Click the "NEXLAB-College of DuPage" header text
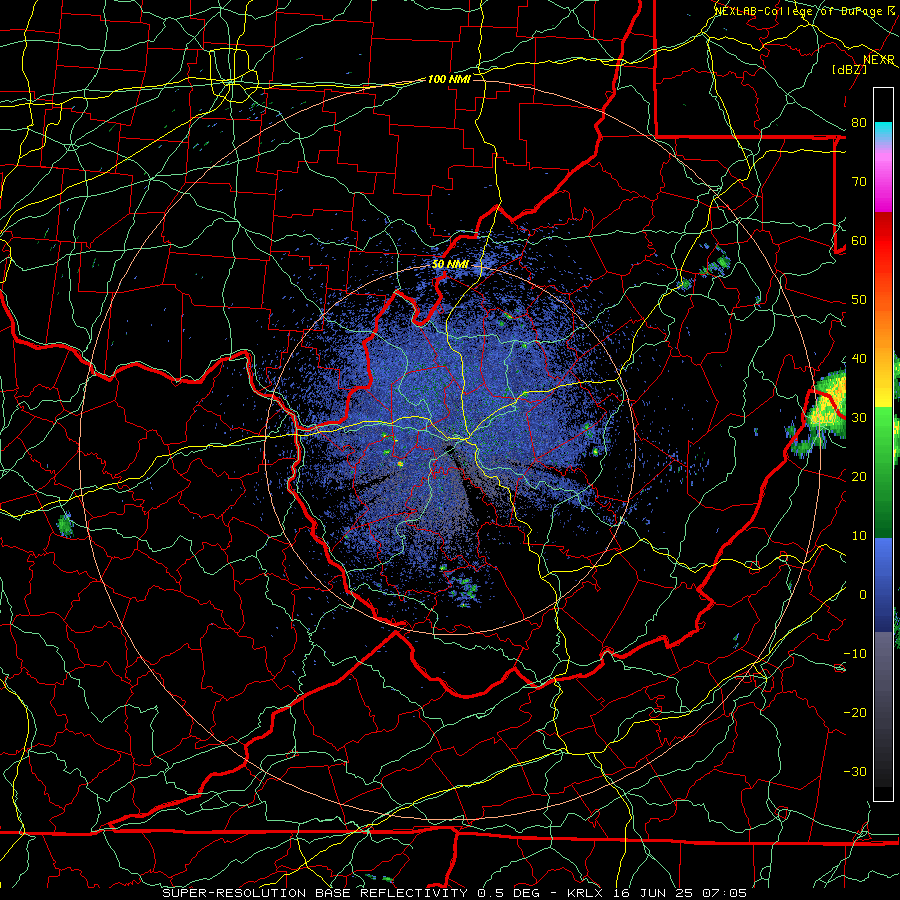Screen dimensions: 900x900 click(800, 11)
